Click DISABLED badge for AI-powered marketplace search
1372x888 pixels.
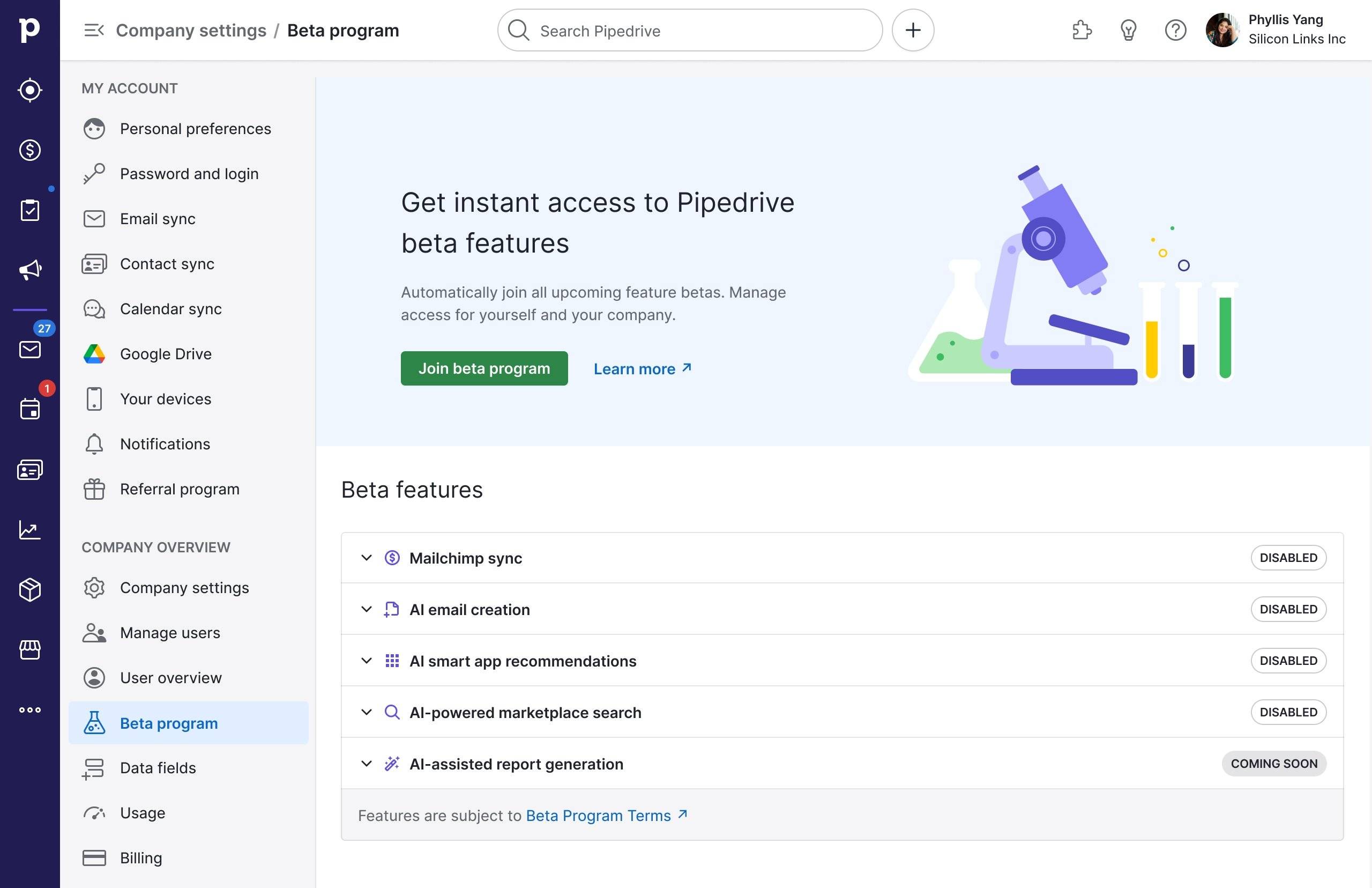(1288, 712)
